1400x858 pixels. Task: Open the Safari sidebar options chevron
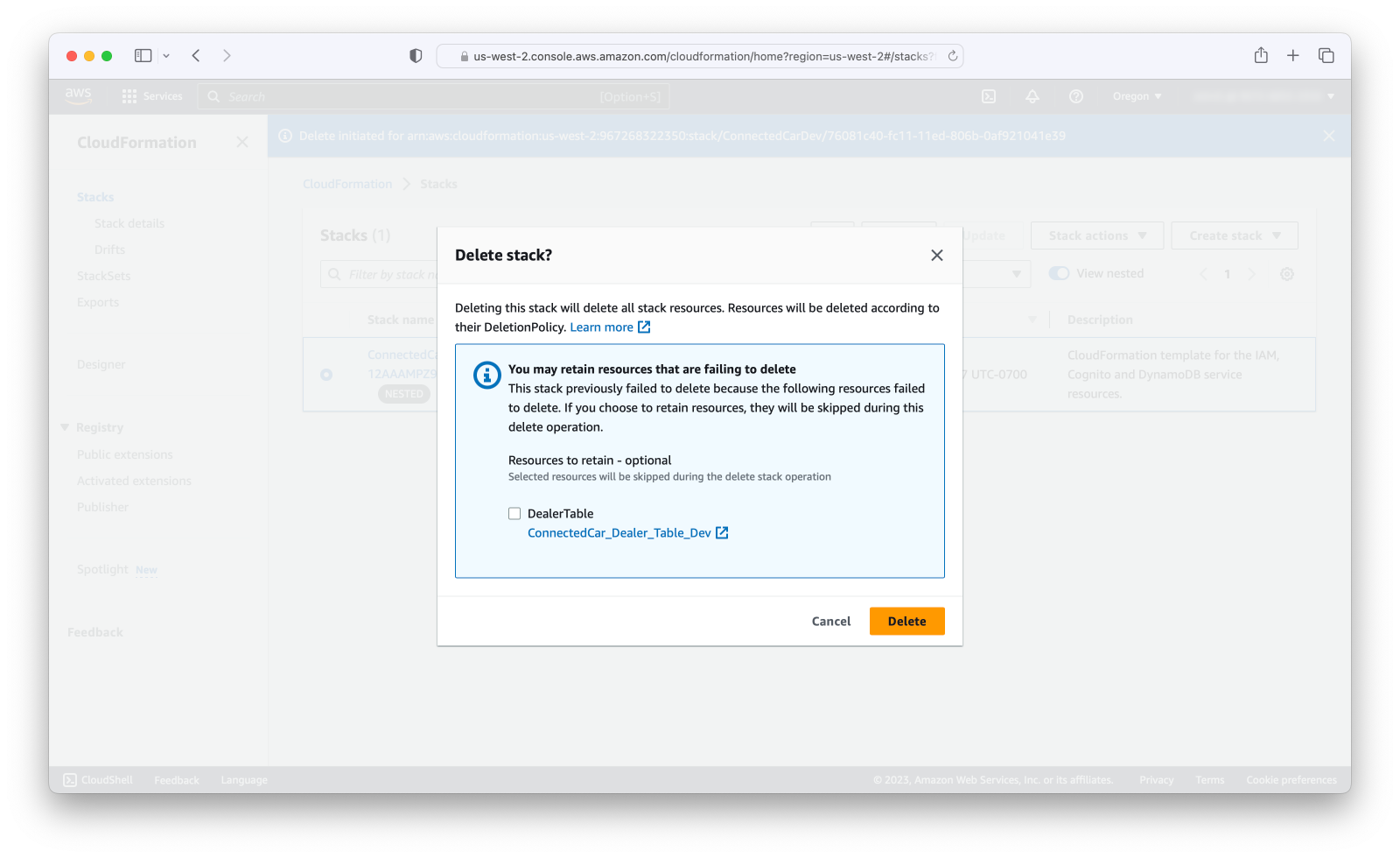tap(166, 55)
